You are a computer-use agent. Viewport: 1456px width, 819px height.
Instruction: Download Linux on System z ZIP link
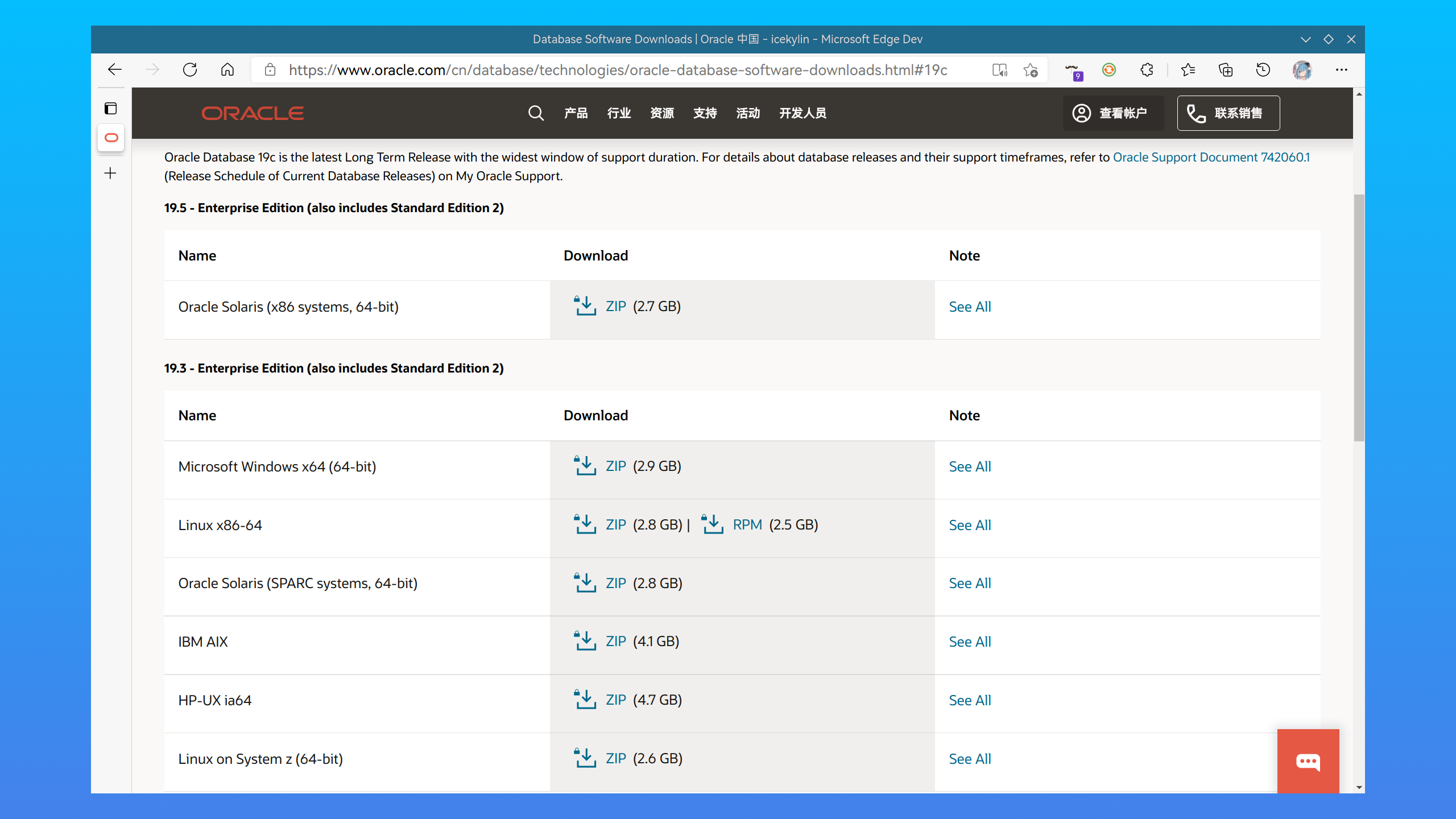point(615,758)
